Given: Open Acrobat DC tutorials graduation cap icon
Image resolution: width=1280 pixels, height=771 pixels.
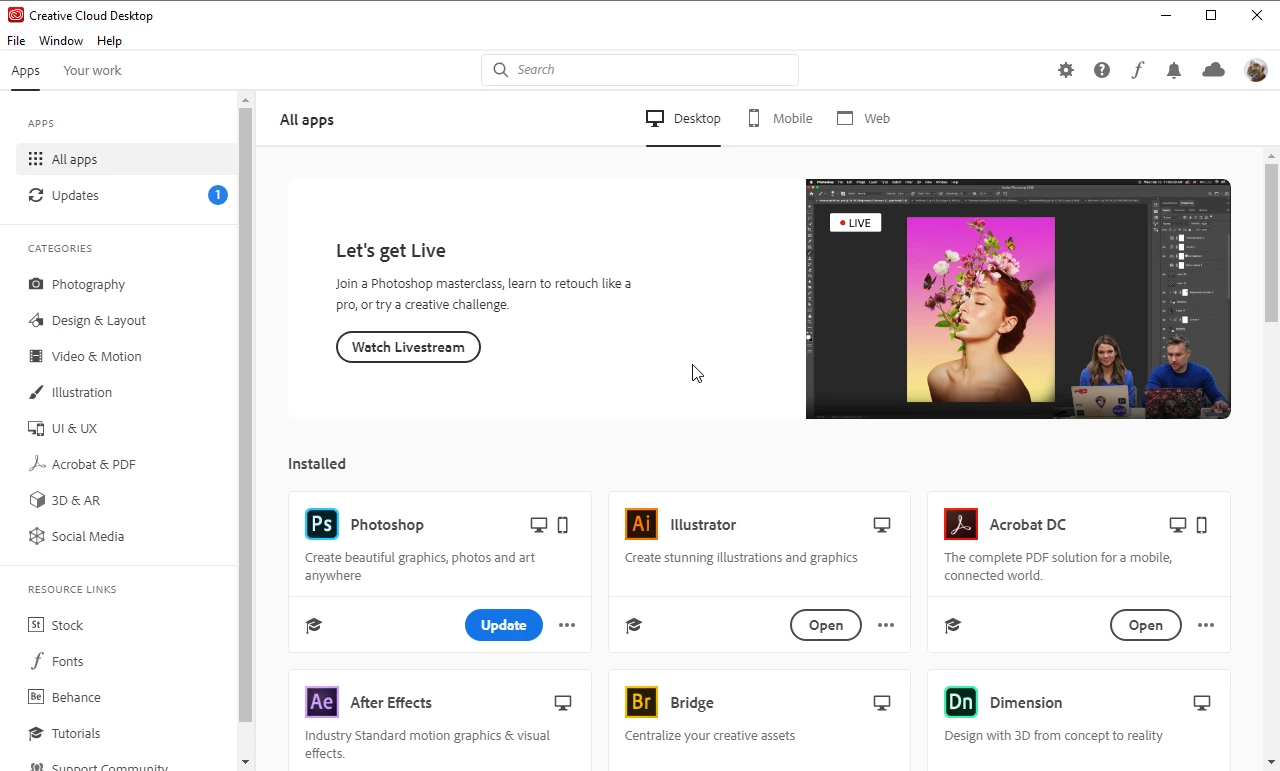Looking at the screenshot, I should pos(953,625).
